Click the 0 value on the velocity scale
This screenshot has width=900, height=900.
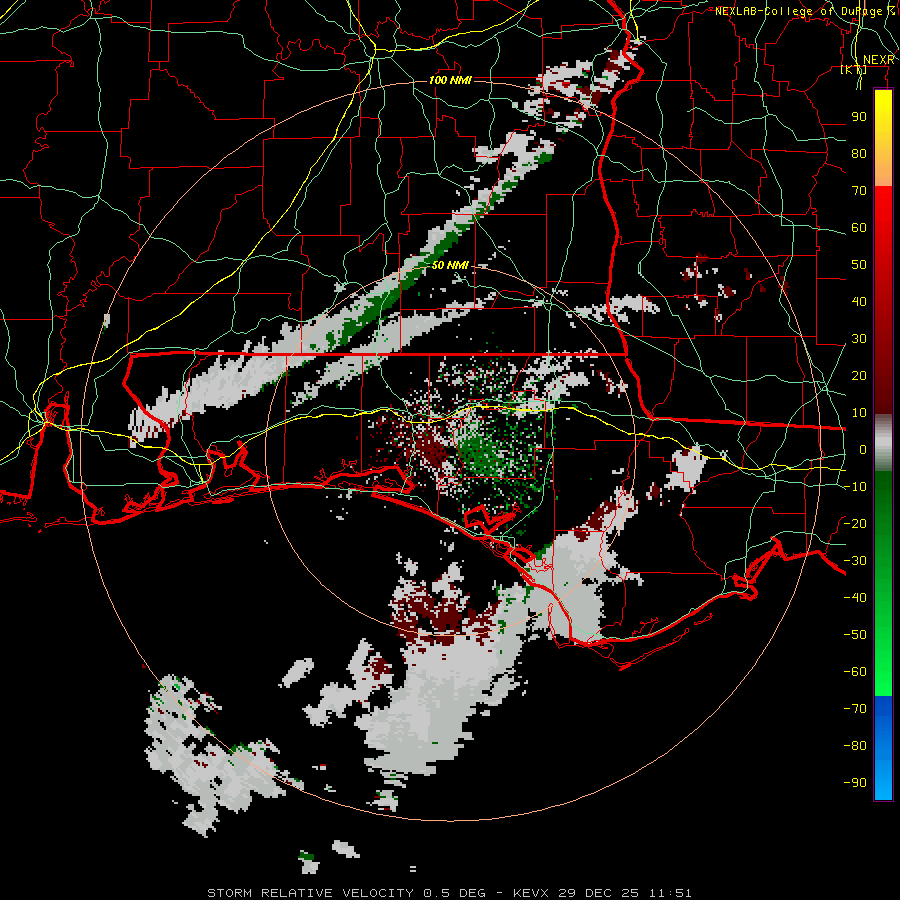point(863,450)
